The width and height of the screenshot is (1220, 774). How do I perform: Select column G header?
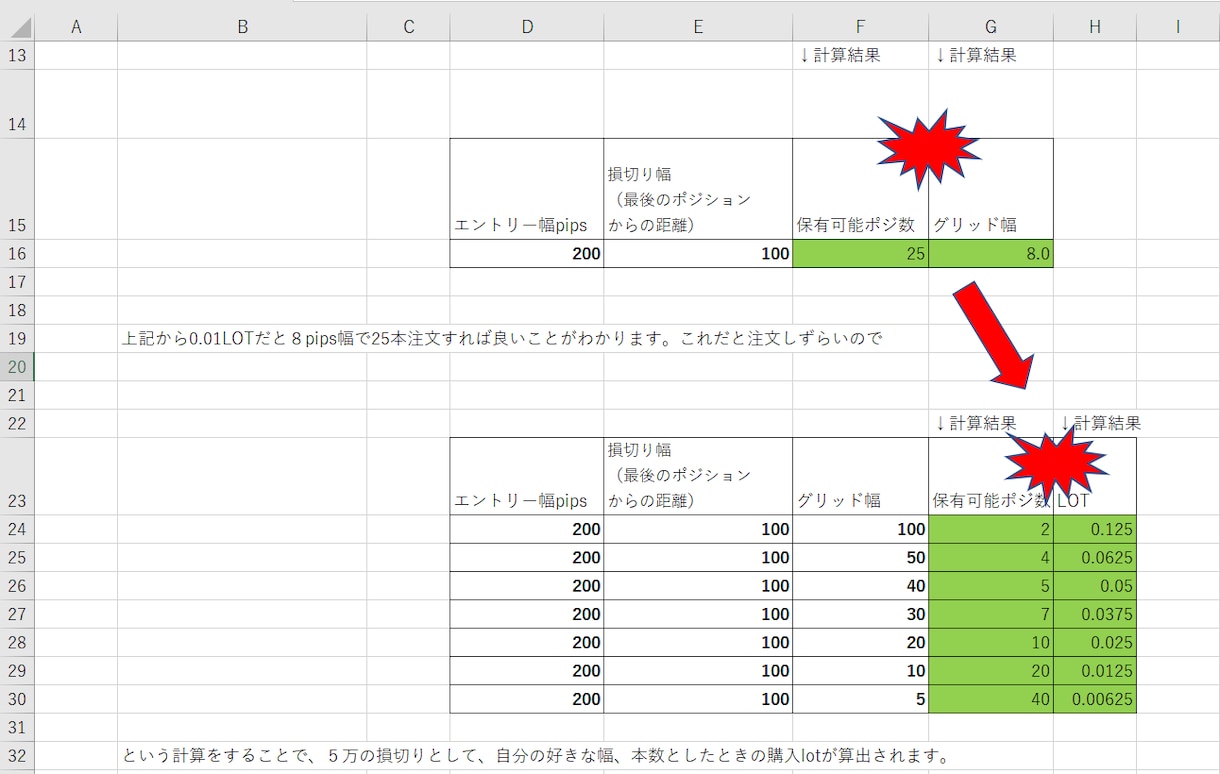[x=990, y=28]
